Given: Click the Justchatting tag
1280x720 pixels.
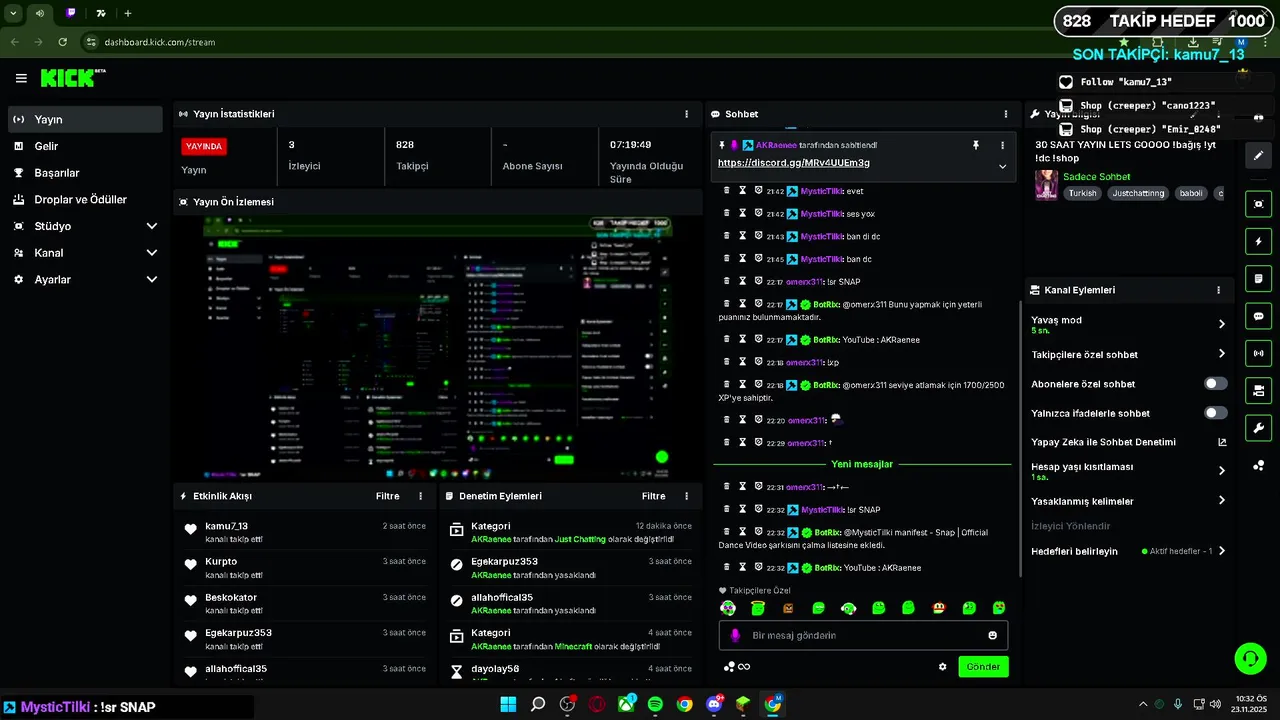Looking at the screenshot, I should 1138,193.
